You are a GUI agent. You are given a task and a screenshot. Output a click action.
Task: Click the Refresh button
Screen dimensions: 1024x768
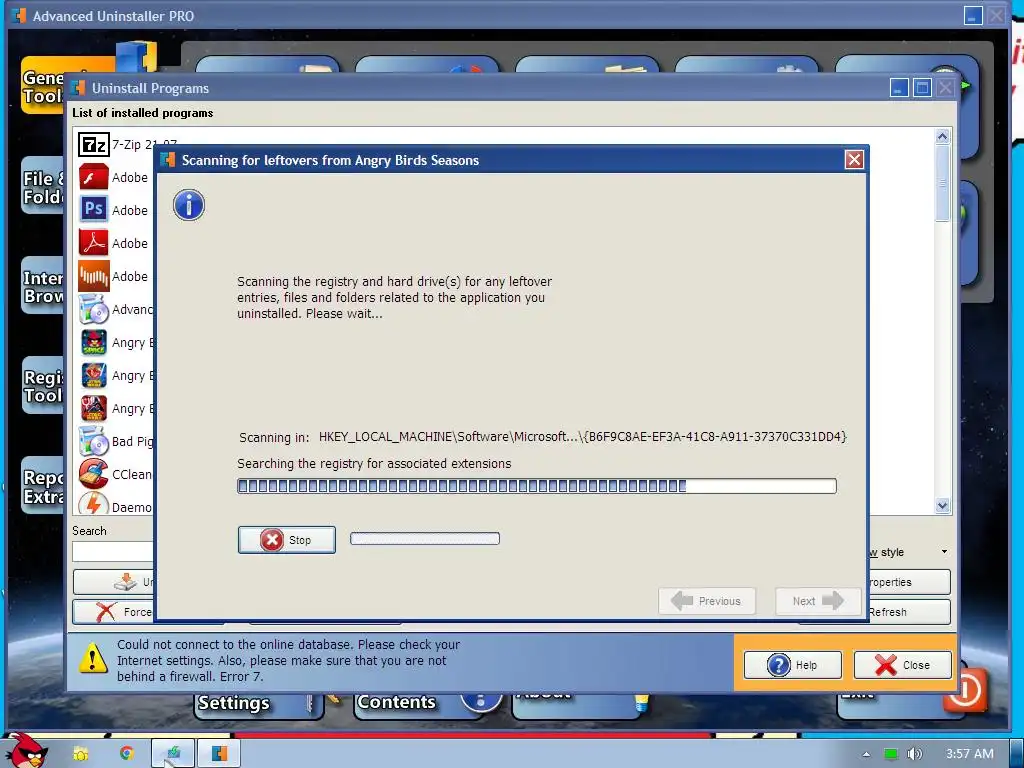(909, 612)
